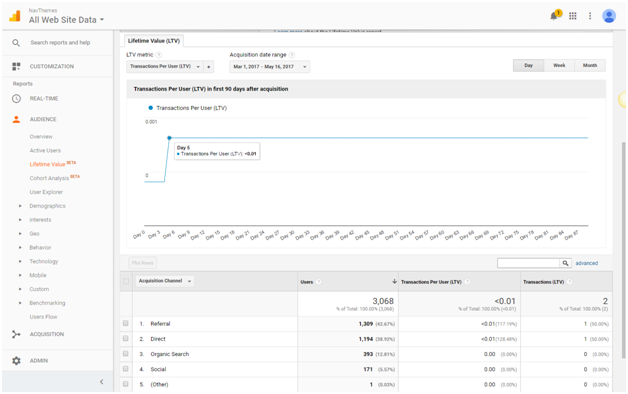Click the Acquisition date range help icon
Image resolution: width=628 pixels, height=394 pixels.
click(292, 55)
